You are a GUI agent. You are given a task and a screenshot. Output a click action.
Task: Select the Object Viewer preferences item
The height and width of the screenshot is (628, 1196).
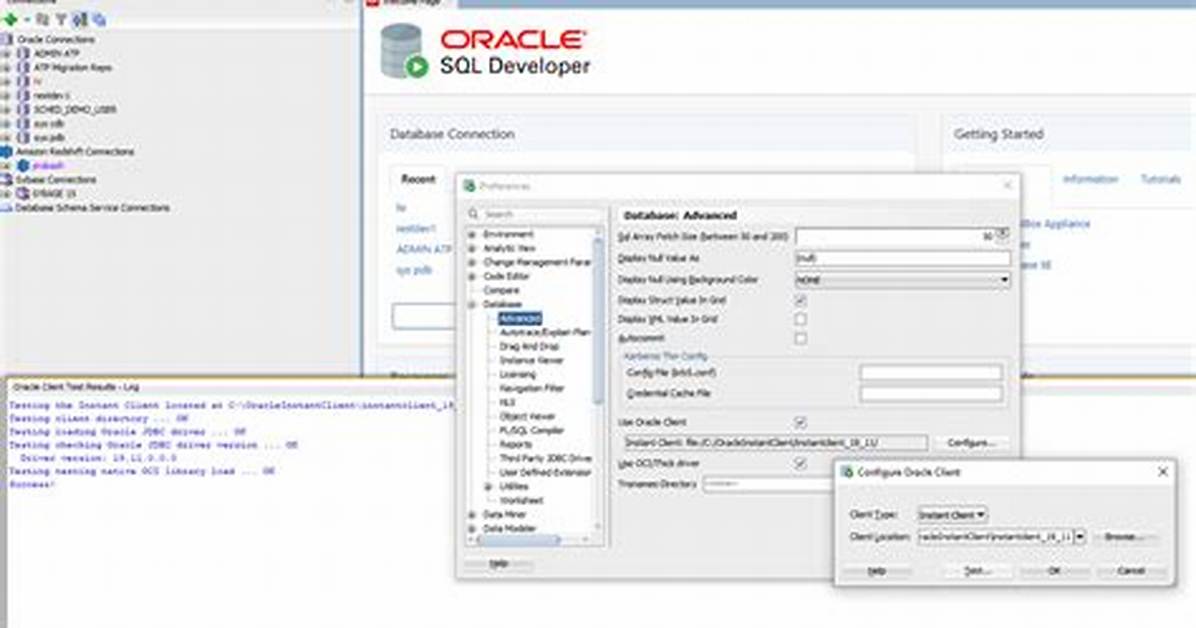[x=527, y=417]
